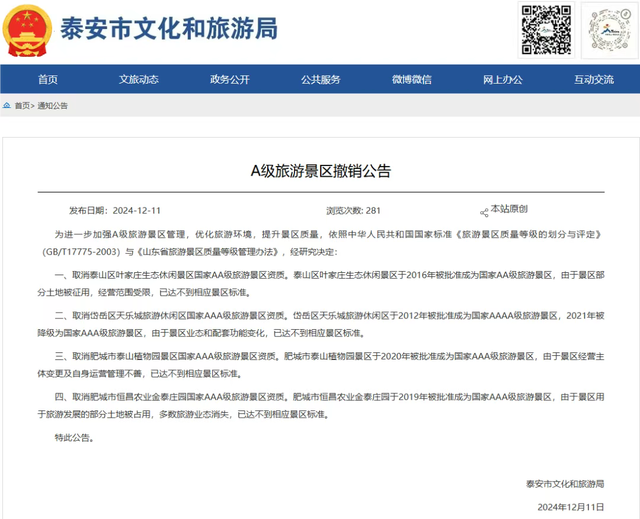Click the article title A级旅游景区撤销公告

point(321,171)
